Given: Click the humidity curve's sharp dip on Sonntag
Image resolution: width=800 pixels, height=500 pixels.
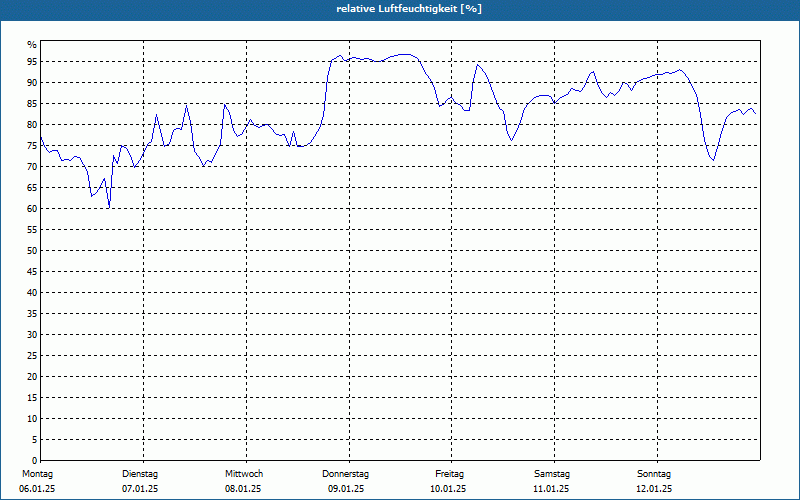Looking at the screenshot, I should pos(713,159).
